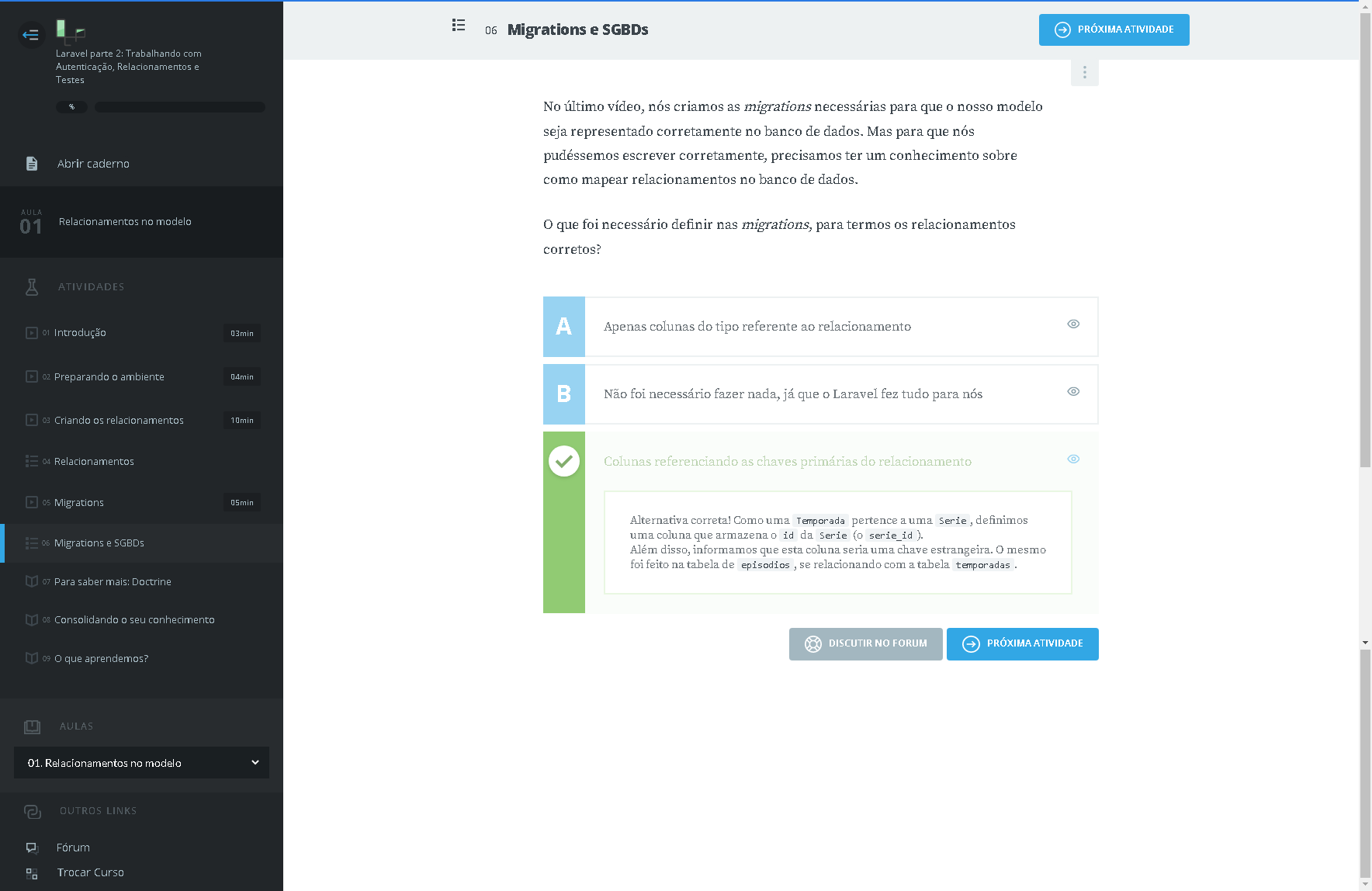
Task: Click the page vertical scrollbar
Action: (1365, 310)
